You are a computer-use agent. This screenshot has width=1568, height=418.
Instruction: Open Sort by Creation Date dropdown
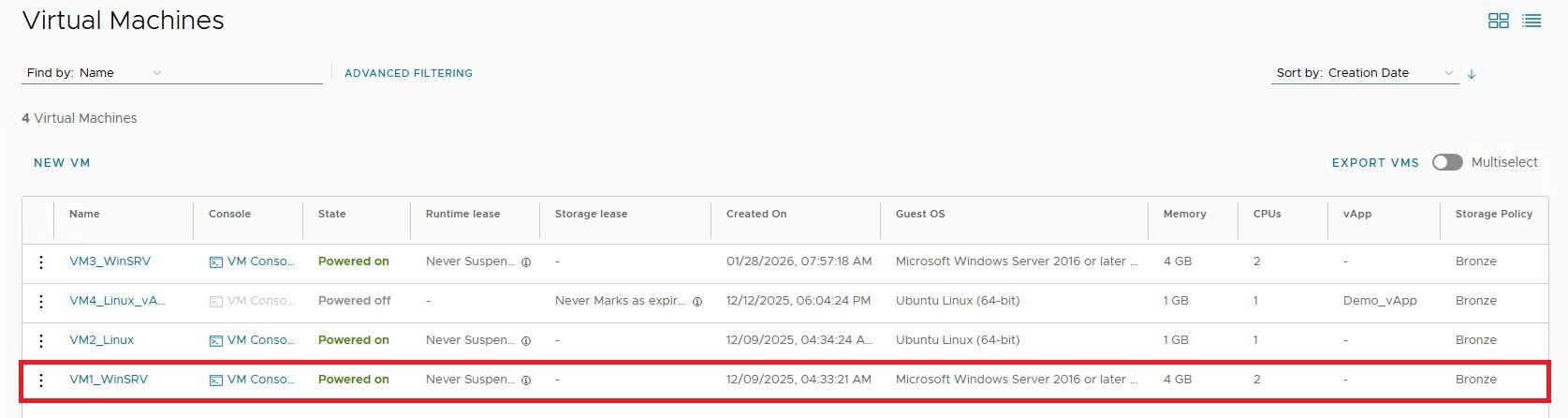coord(1365,72)
